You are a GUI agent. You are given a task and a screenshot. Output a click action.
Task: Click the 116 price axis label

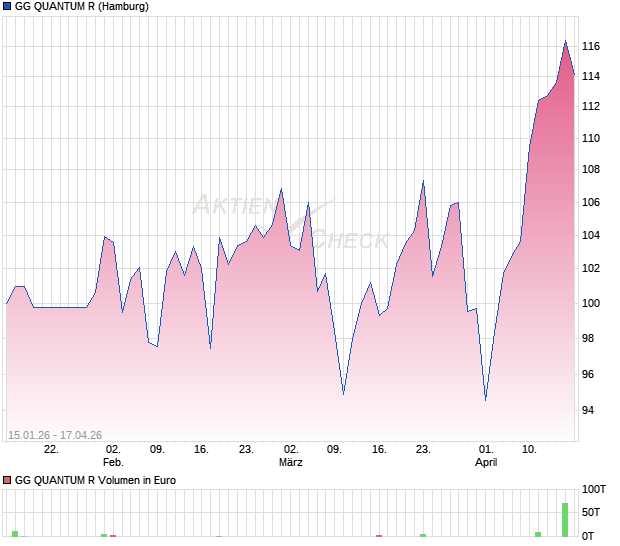[591, 46]
